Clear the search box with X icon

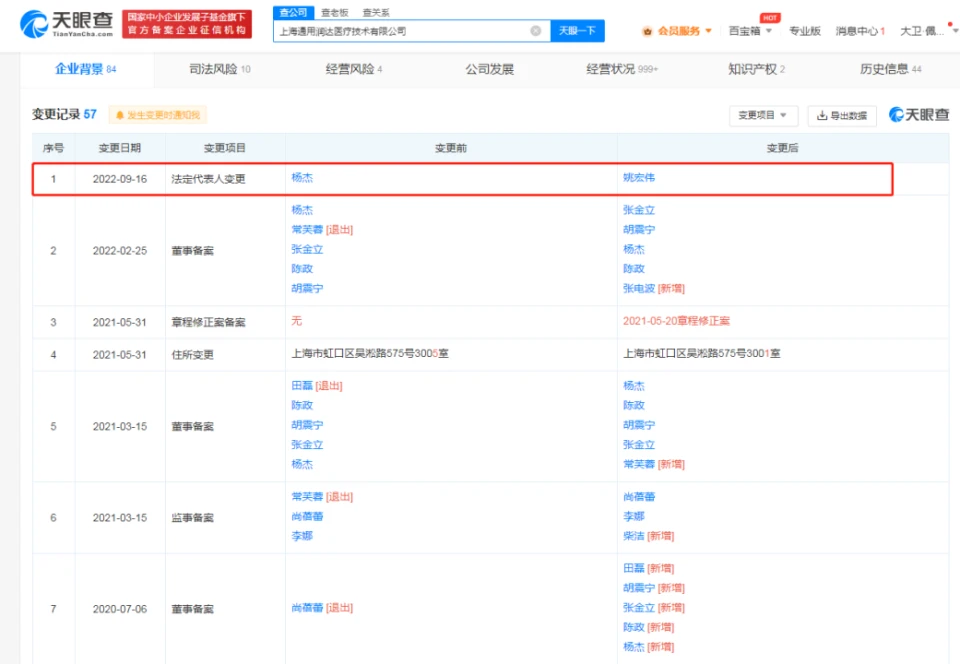535,31
